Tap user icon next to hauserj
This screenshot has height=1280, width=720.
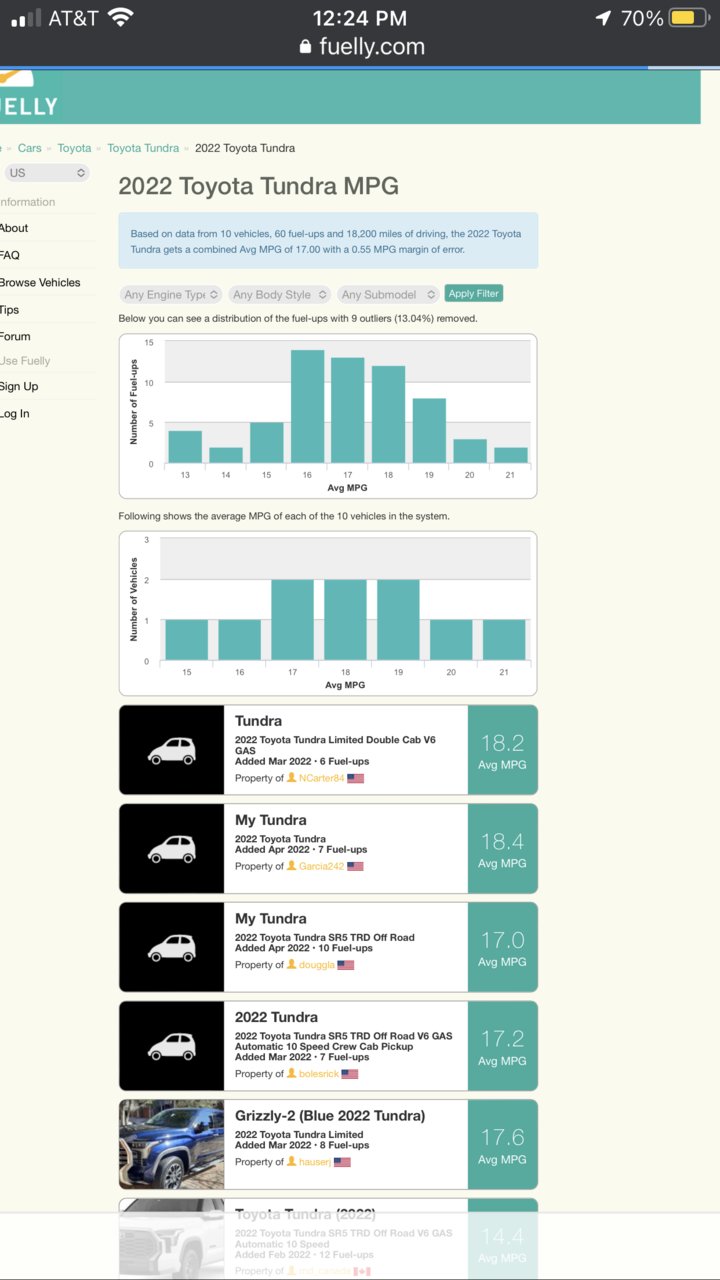[292, 1162]
